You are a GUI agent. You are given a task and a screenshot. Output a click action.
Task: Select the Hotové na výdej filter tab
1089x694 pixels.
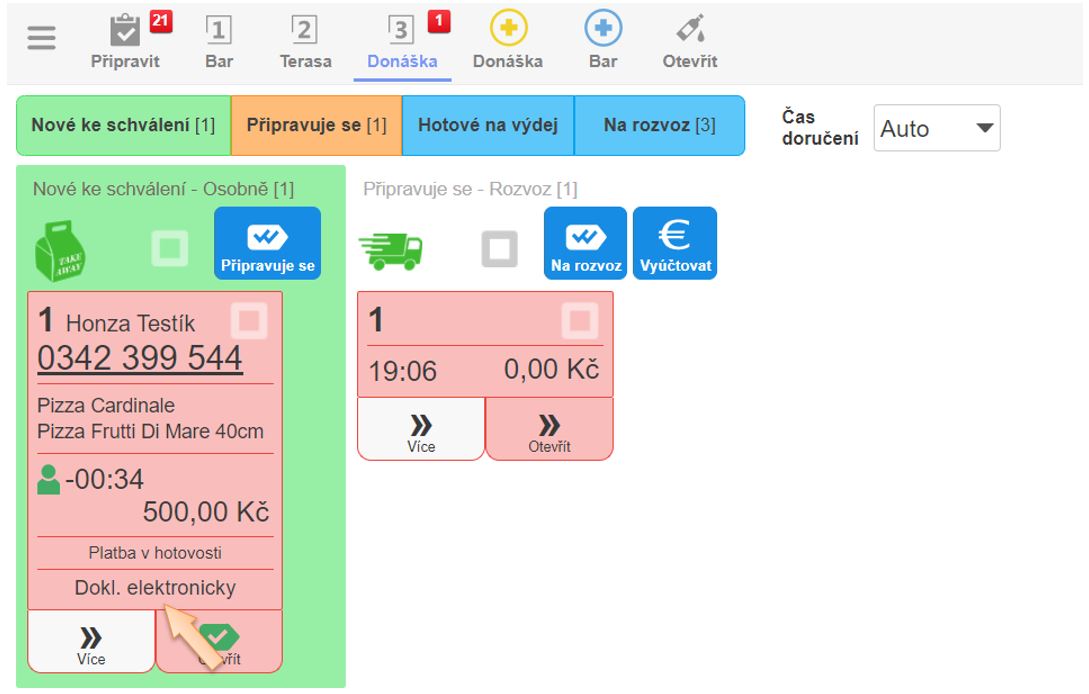click(x=487, y=126)
